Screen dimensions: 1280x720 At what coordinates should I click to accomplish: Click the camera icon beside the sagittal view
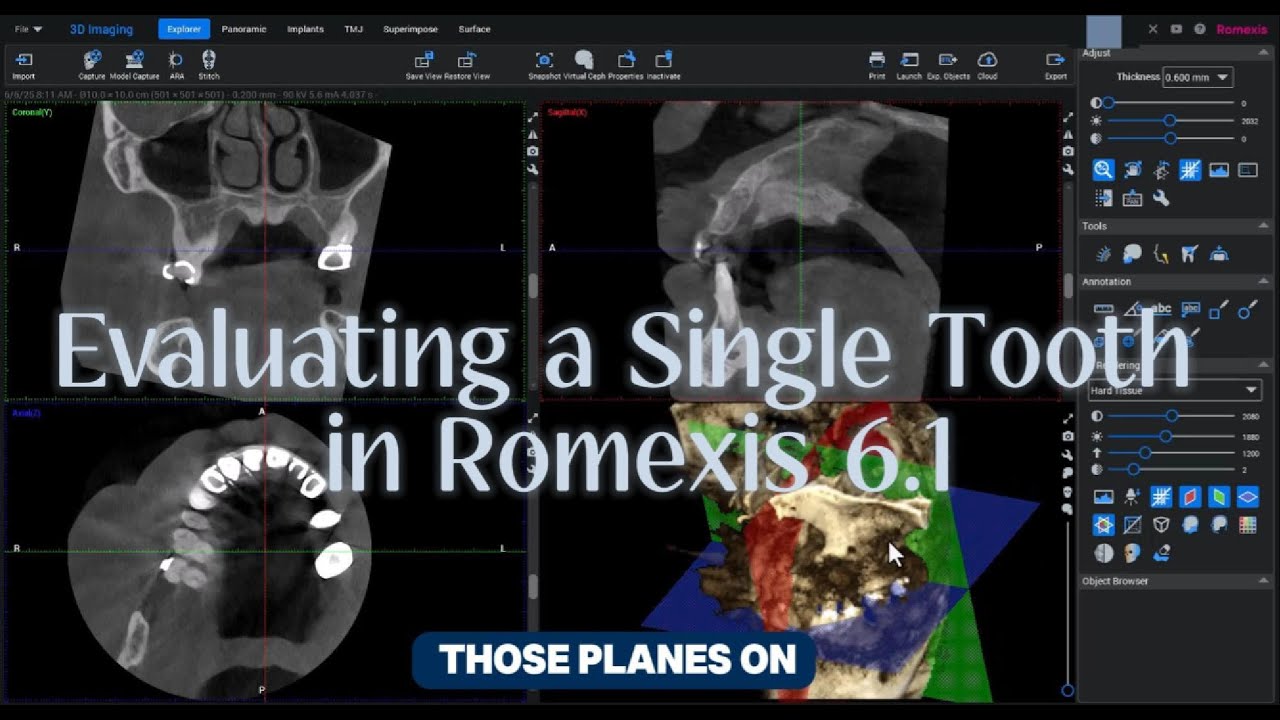coord(1068,152)
